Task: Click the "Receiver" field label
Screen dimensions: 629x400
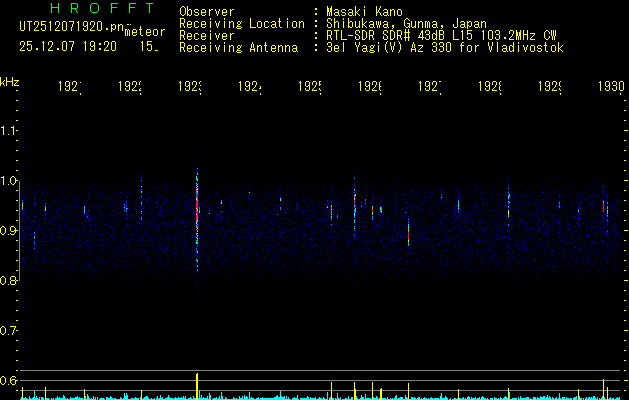Action: (207, 36)
